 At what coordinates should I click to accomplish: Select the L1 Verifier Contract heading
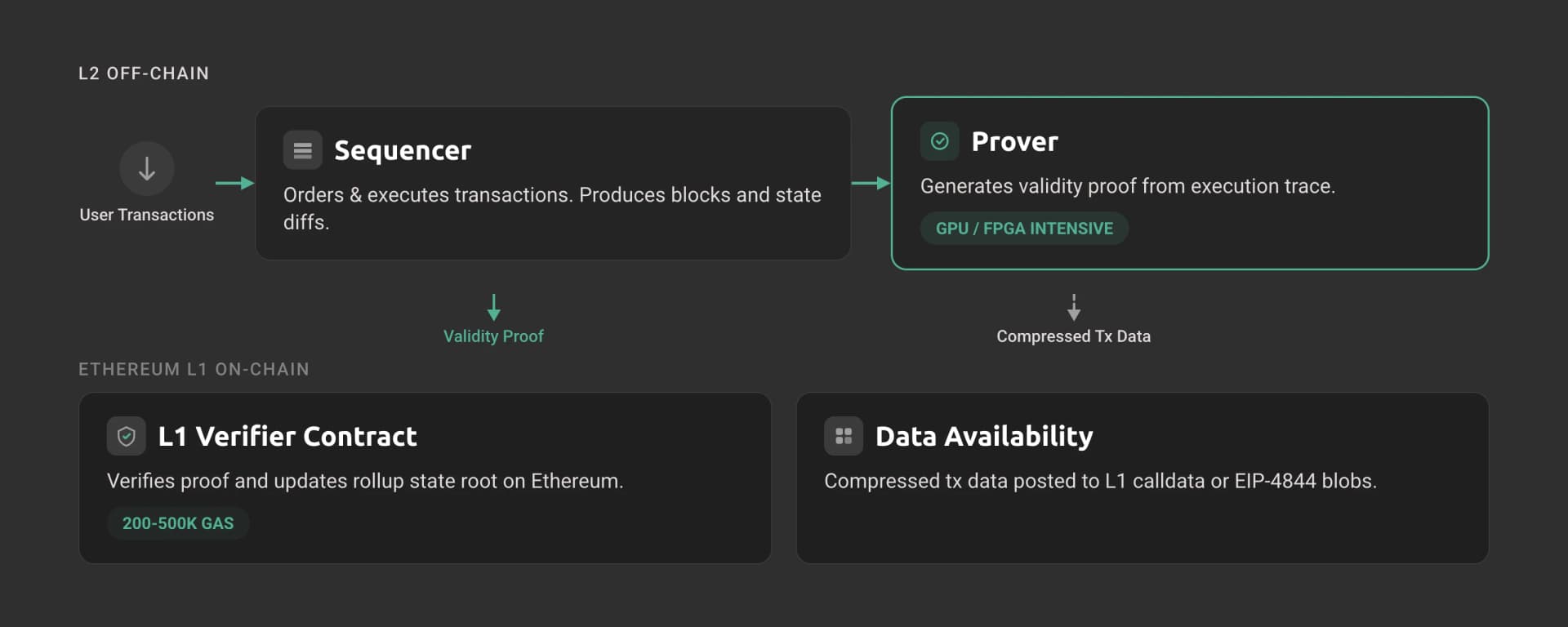[x=287, y=436]
